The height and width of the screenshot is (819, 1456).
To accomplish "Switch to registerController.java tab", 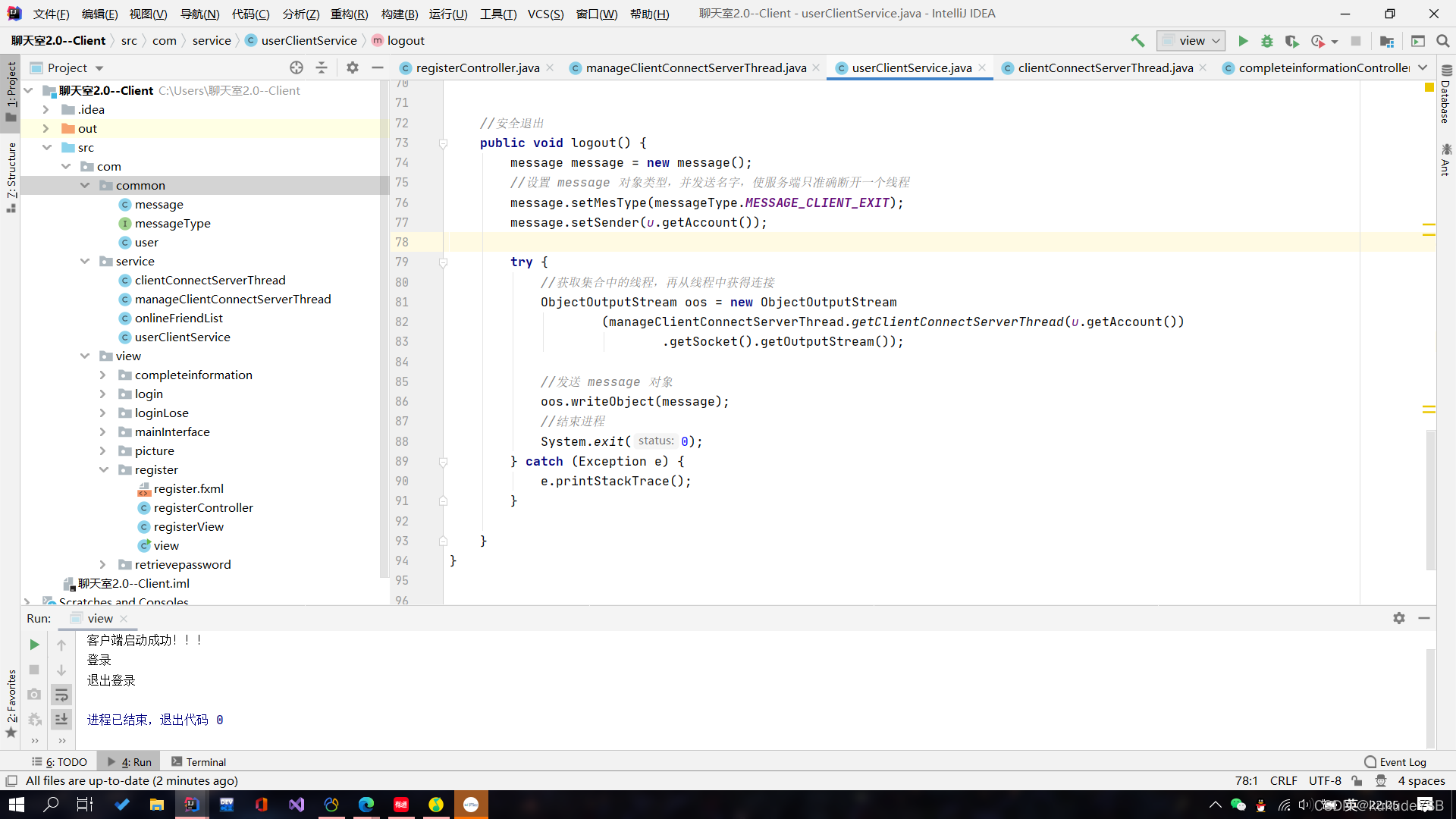I will pyautogui.click(x=477, y=68).
